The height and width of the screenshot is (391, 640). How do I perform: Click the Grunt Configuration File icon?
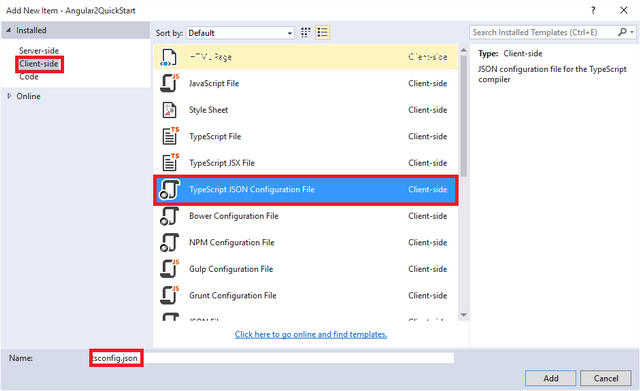169,295
